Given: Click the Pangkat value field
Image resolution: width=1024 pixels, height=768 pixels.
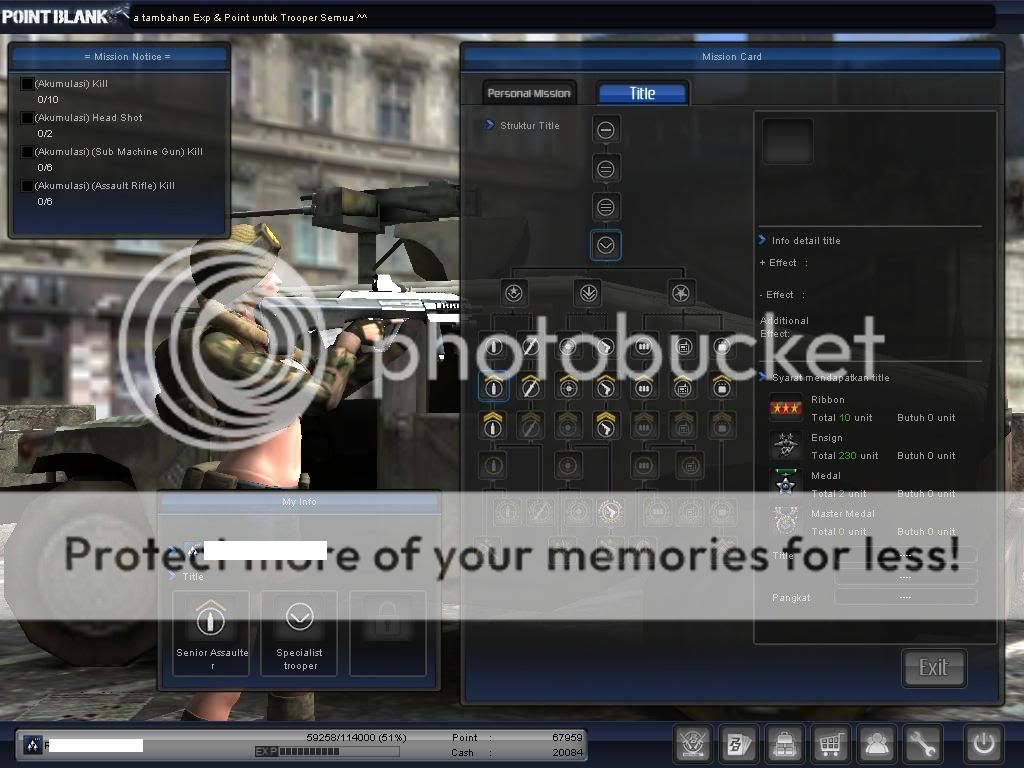Looking at the screenshot, I should pos(906,597).
